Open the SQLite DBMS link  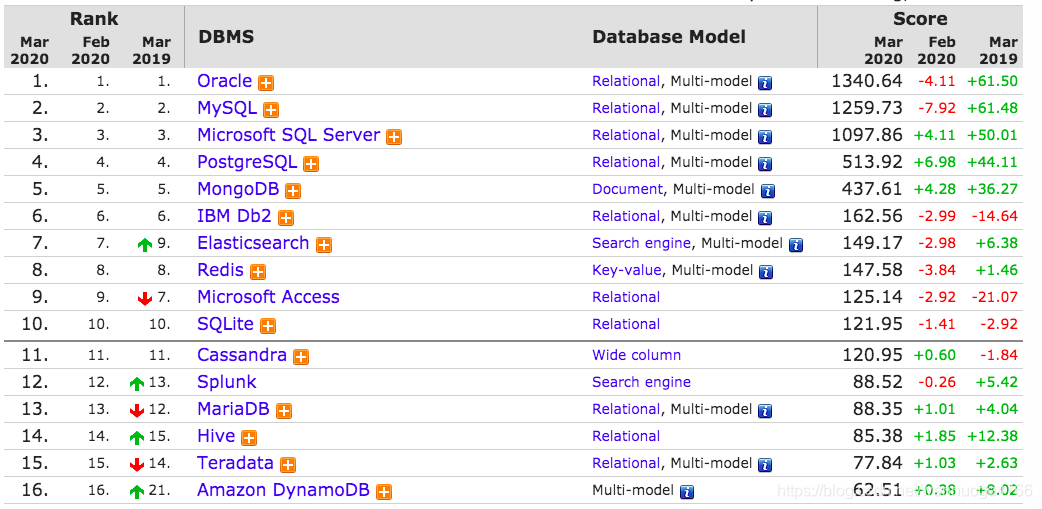225,324
